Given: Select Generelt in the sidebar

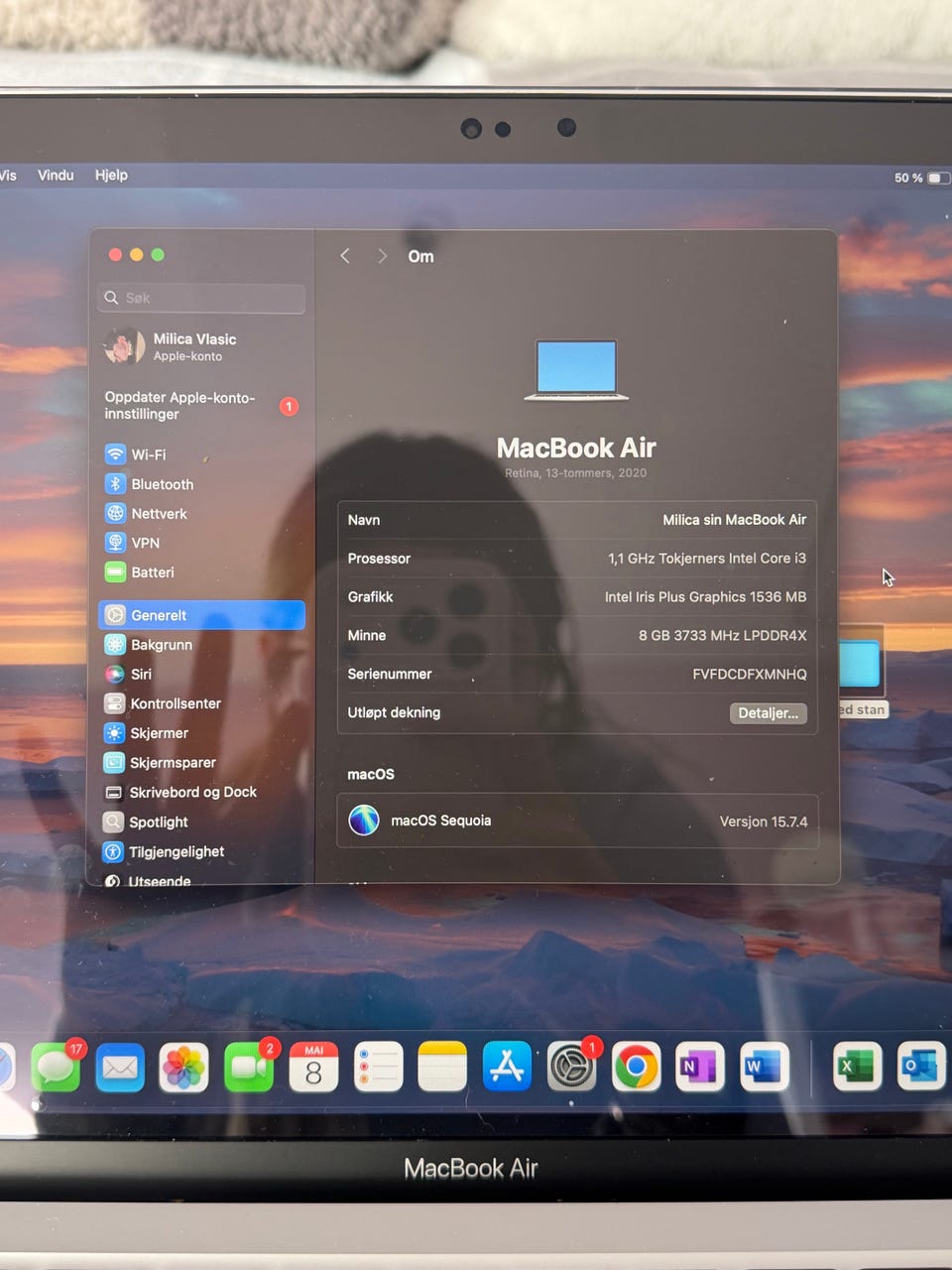Looking at the screenshot, I should (x=201, y=615).
